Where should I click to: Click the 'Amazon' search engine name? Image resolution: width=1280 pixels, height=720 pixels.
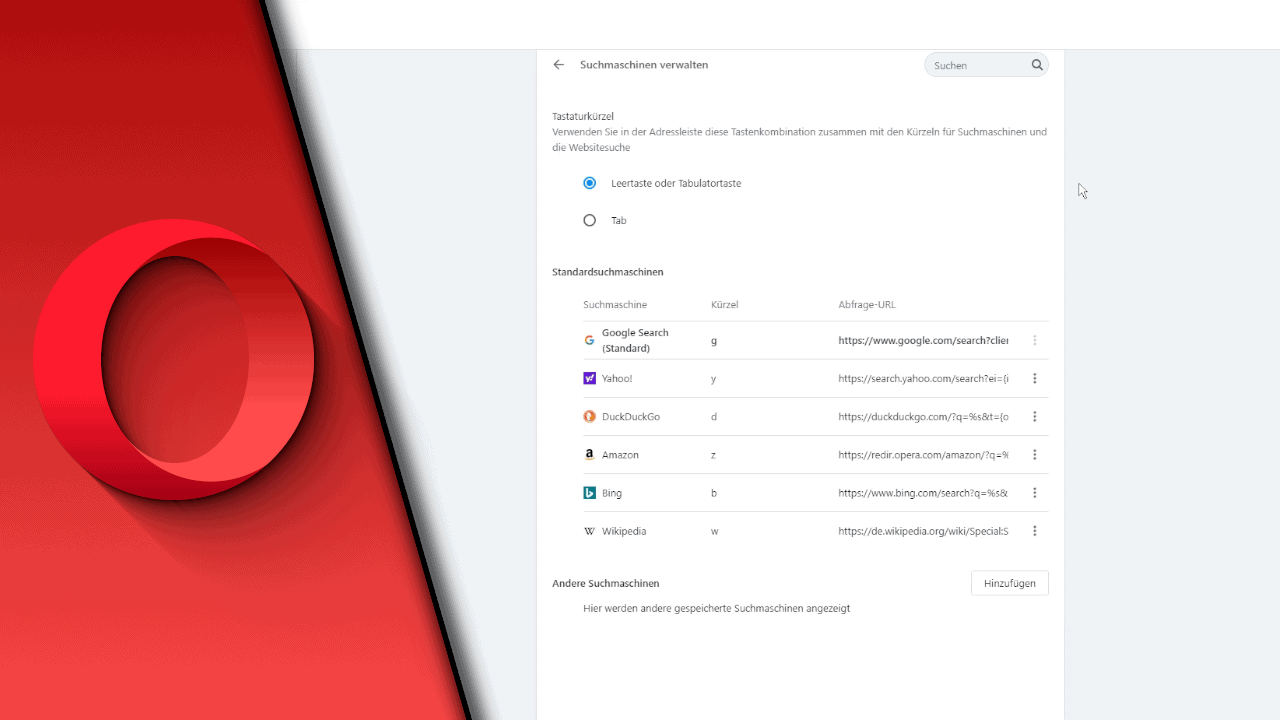[x=620, y=455]
